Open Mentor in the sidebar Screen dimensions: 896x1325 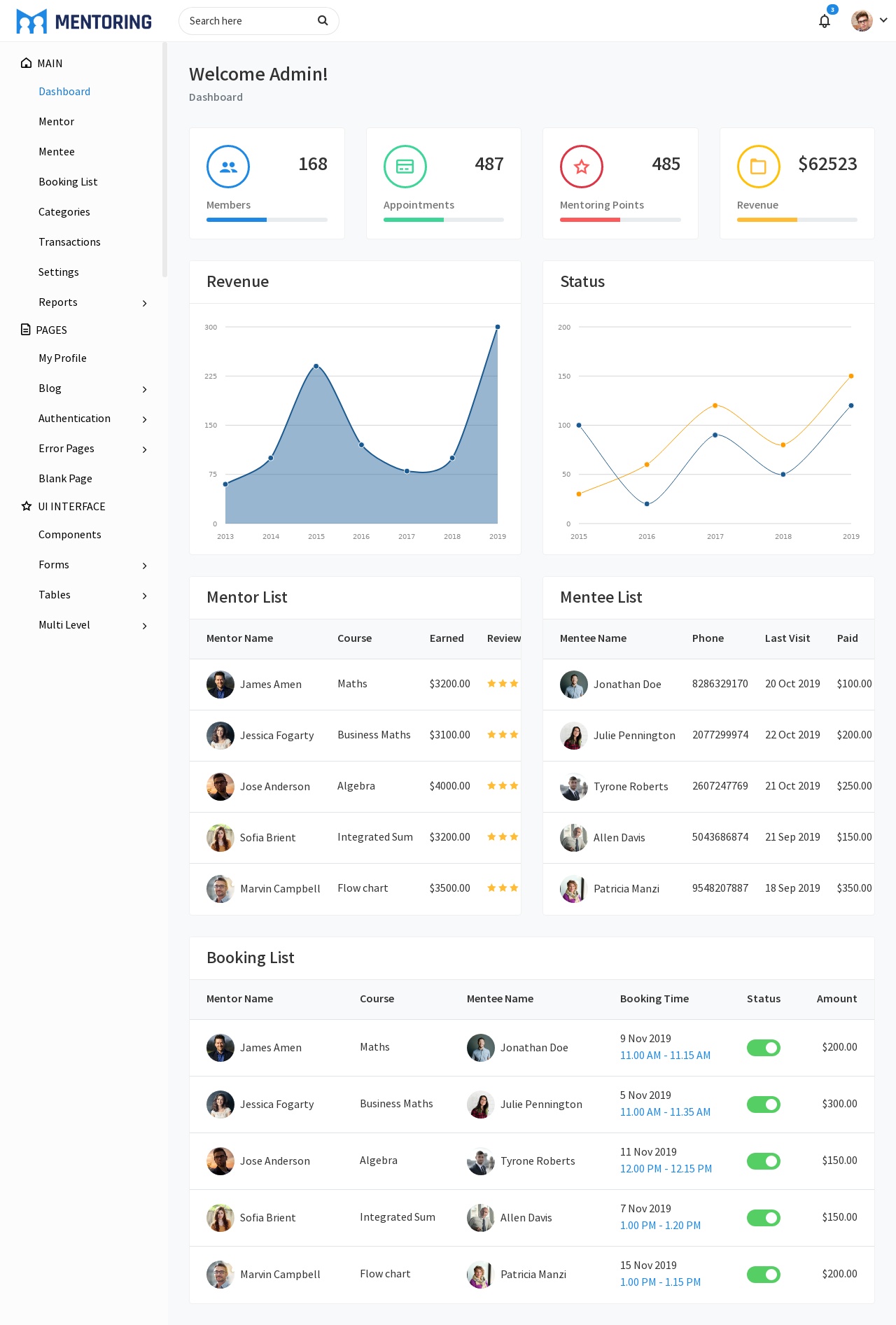click(57, 122)
